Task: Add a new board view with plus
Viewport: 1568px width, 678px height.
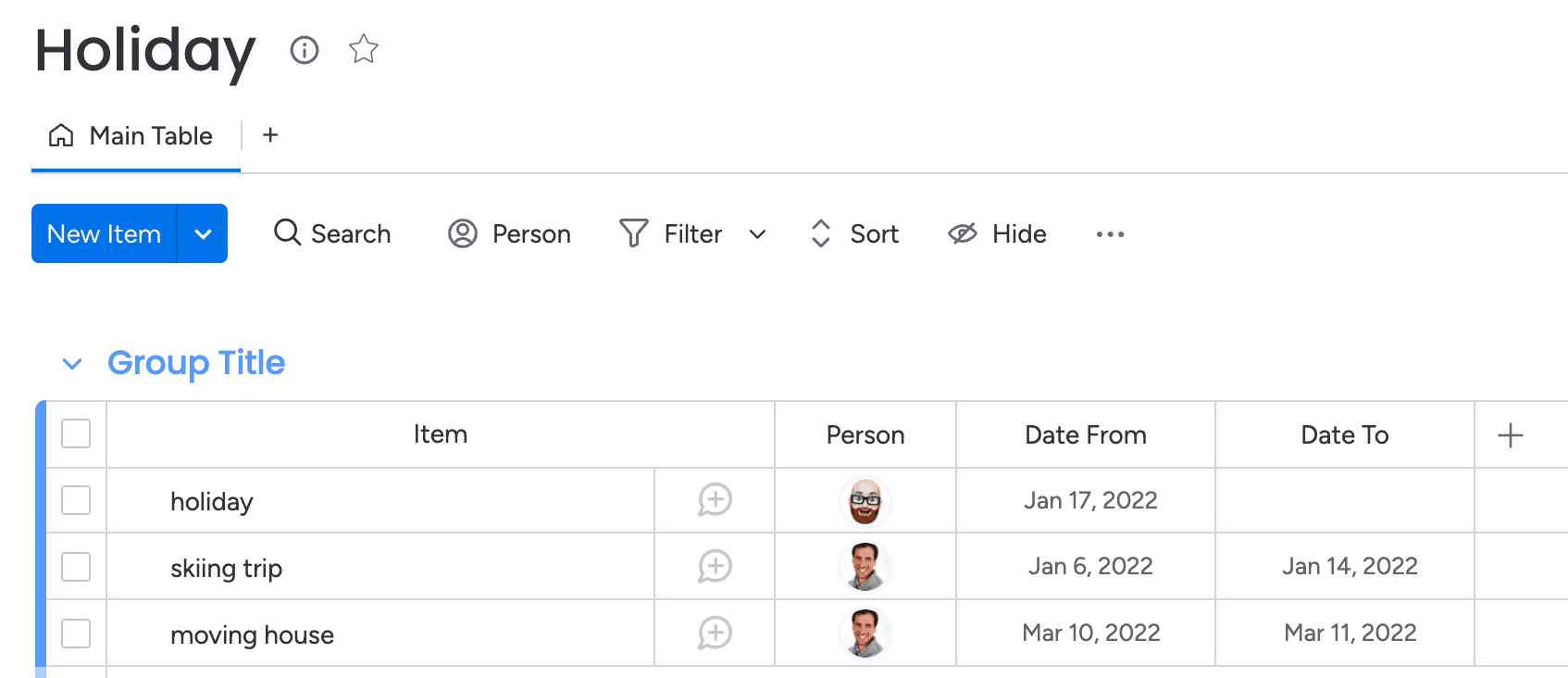Action: pyautogui.click(x=270, y=135)
